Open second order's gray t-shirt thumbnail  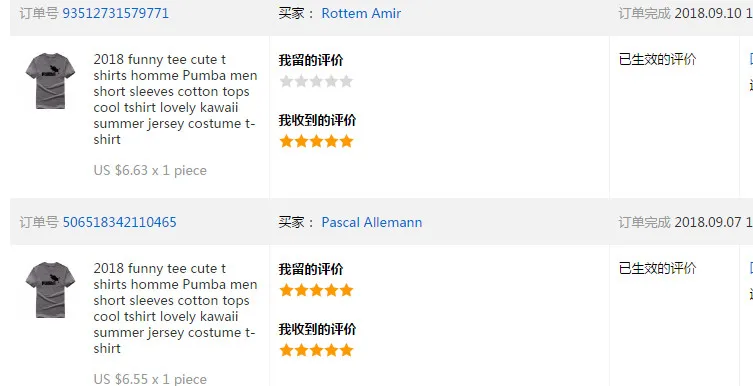50,290
